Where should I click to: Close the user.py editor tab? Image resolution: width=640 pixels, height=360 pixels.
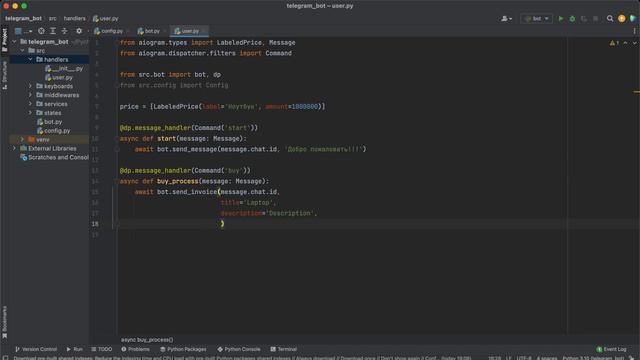[204, 31]
